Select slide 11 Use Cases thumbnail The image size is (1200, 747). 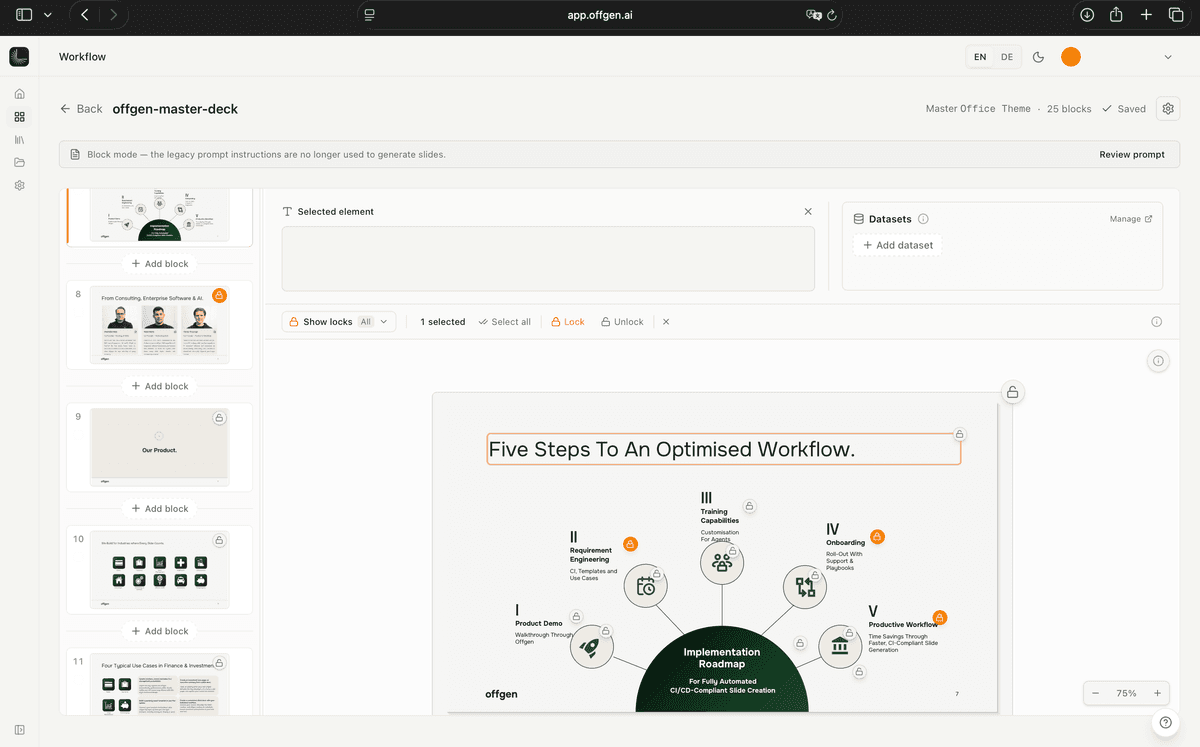pyautogui.click(x=160, y=684)
